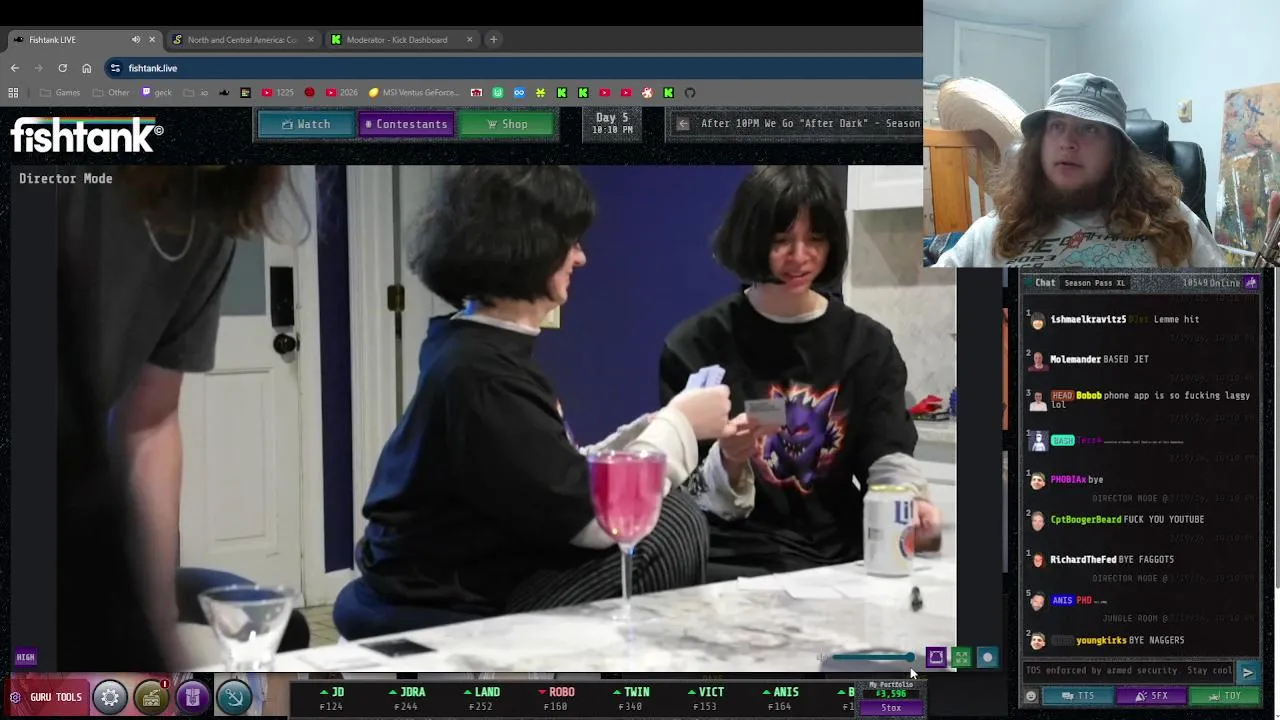Click the TTS button
Viewport: 1280px width, 720px height.
[x=1078, y=696]
